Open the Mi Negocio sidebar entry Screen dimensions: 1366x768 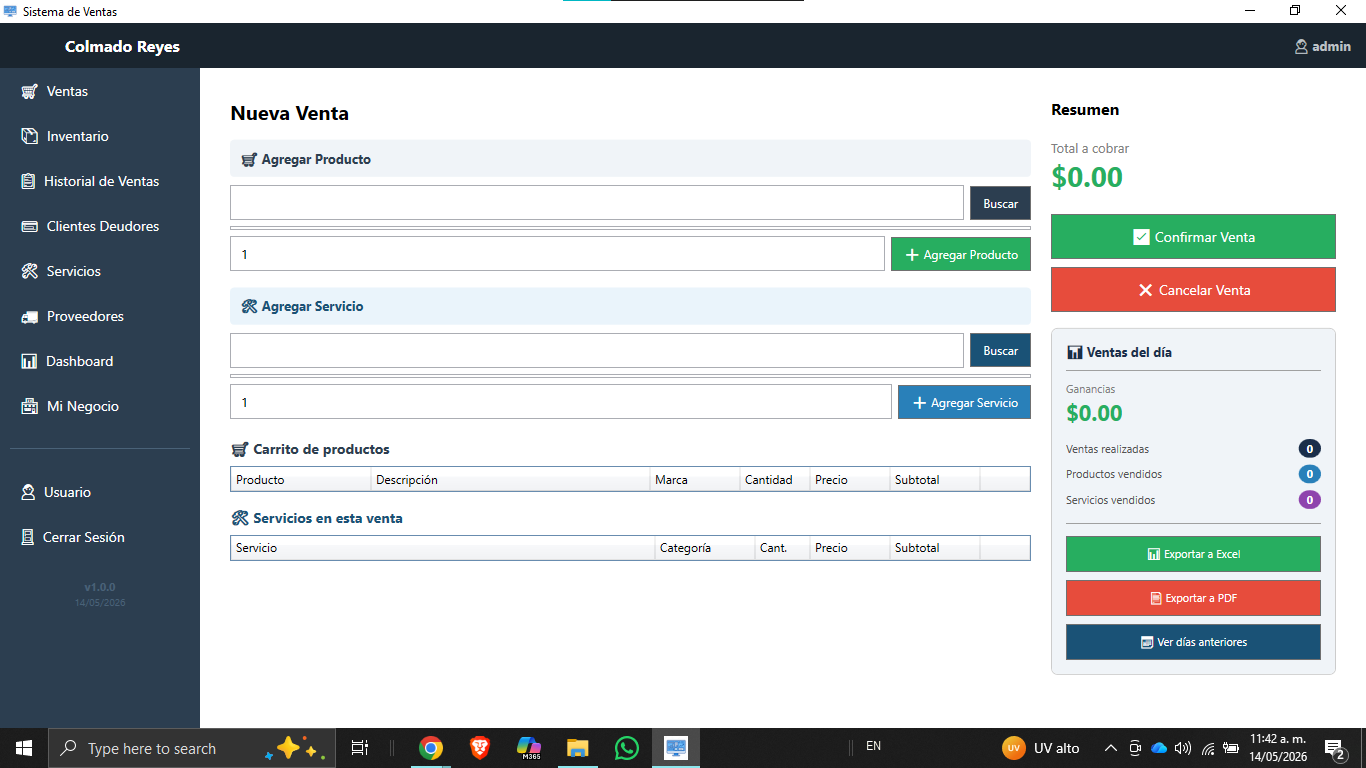[100, 406]
